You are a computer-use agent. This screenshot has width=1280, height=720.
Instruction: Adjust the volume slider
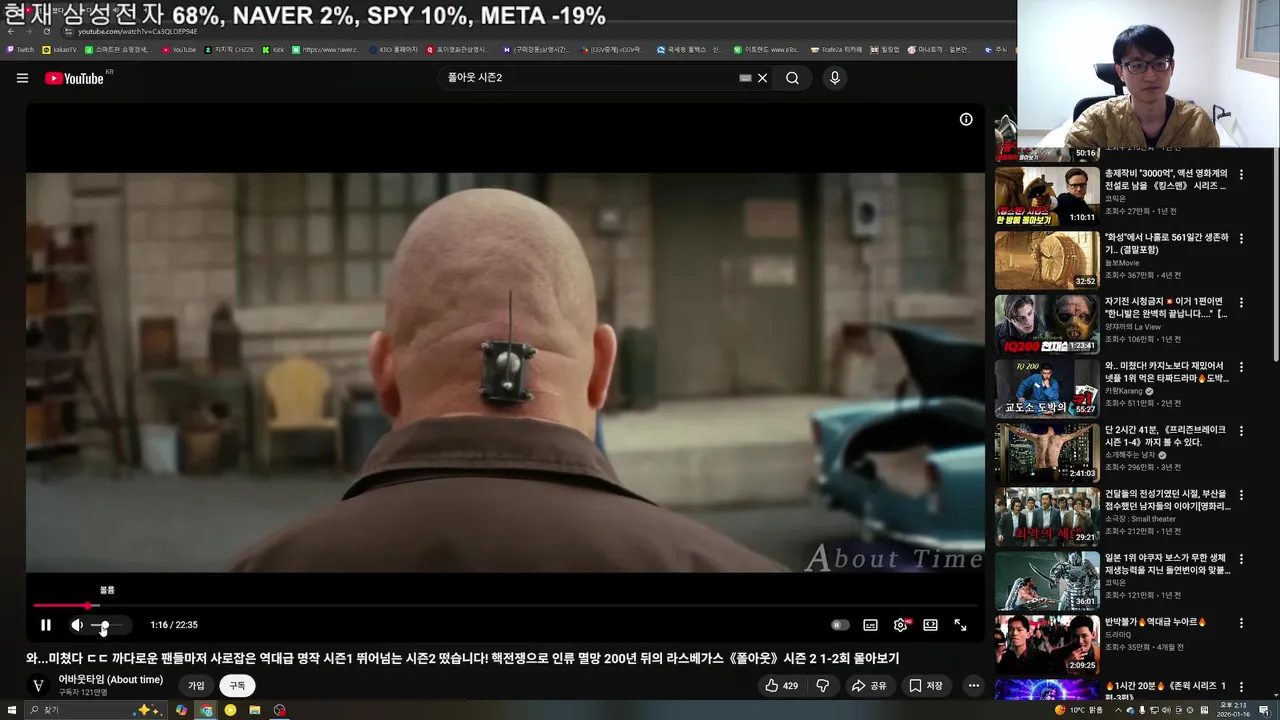pos(109,625)
